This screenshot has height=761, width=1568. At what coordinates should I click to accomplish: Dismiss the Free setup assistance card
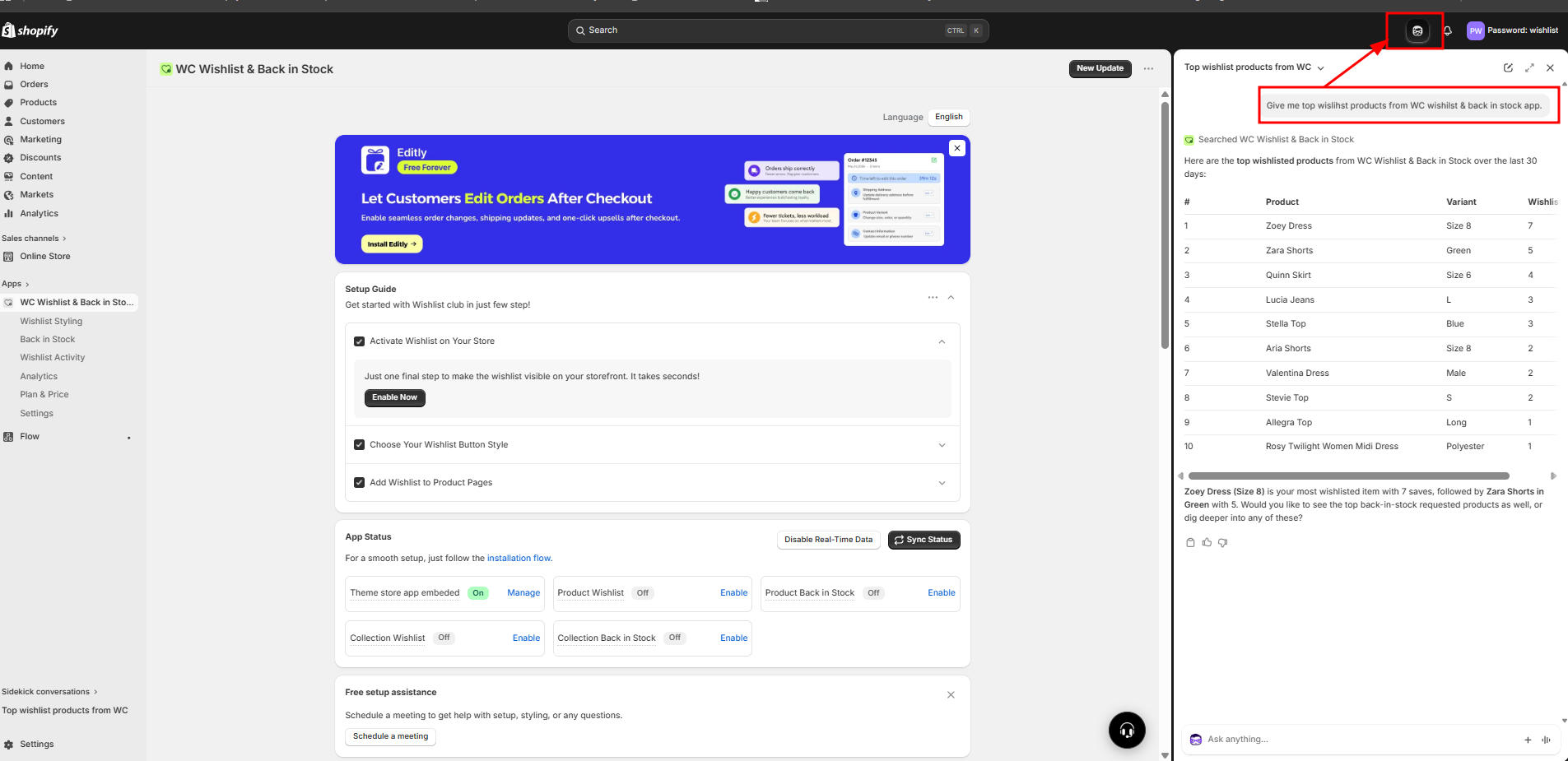pyautogui.click(x=951, y=694)
